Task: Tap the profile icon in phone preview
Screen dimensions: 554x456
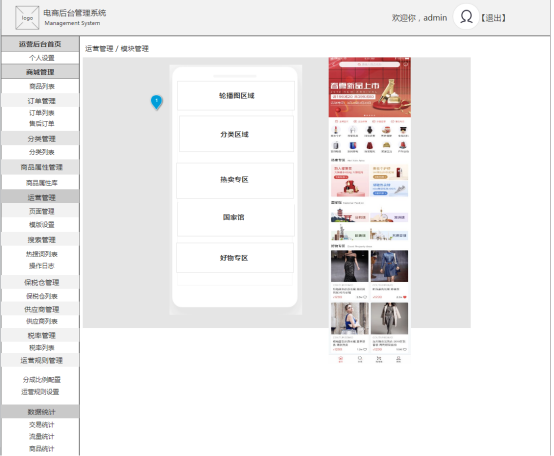Action: pos(398,359)
